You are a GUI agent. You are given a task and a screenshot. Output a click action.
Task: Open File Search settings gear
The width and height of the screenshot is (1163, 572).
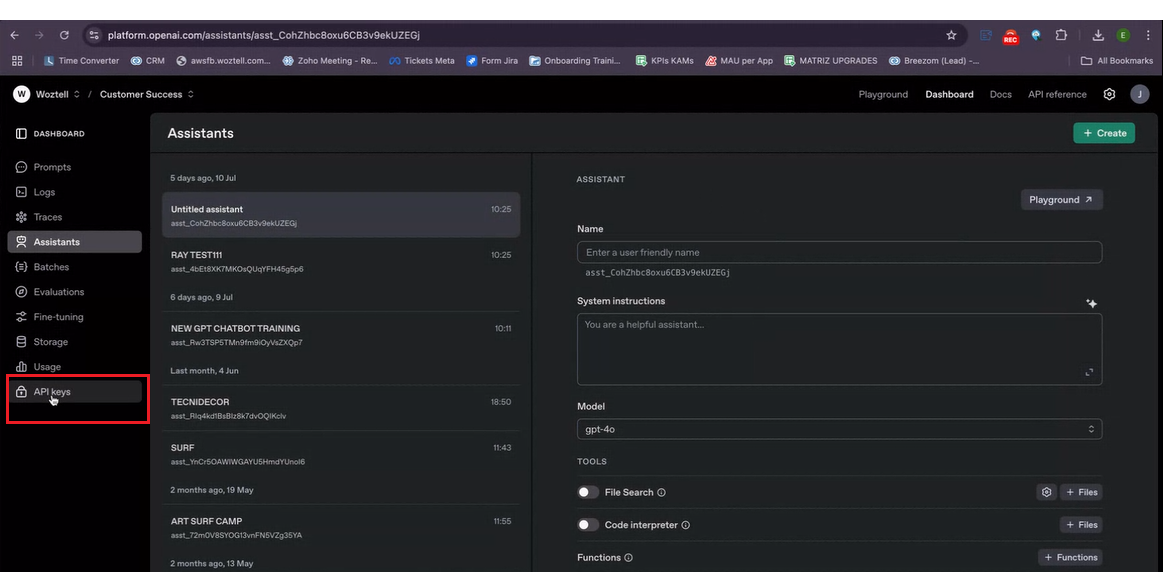(1047, 492)
